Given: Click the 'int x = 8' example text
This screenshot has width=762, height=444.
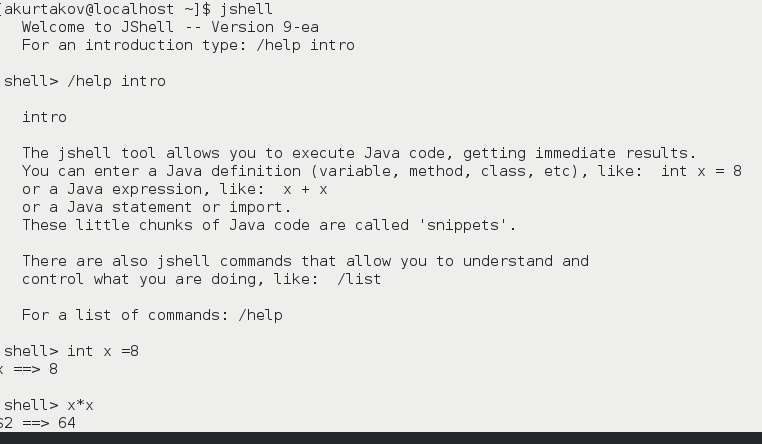Looking at the screenshot, I should (701, 171).
